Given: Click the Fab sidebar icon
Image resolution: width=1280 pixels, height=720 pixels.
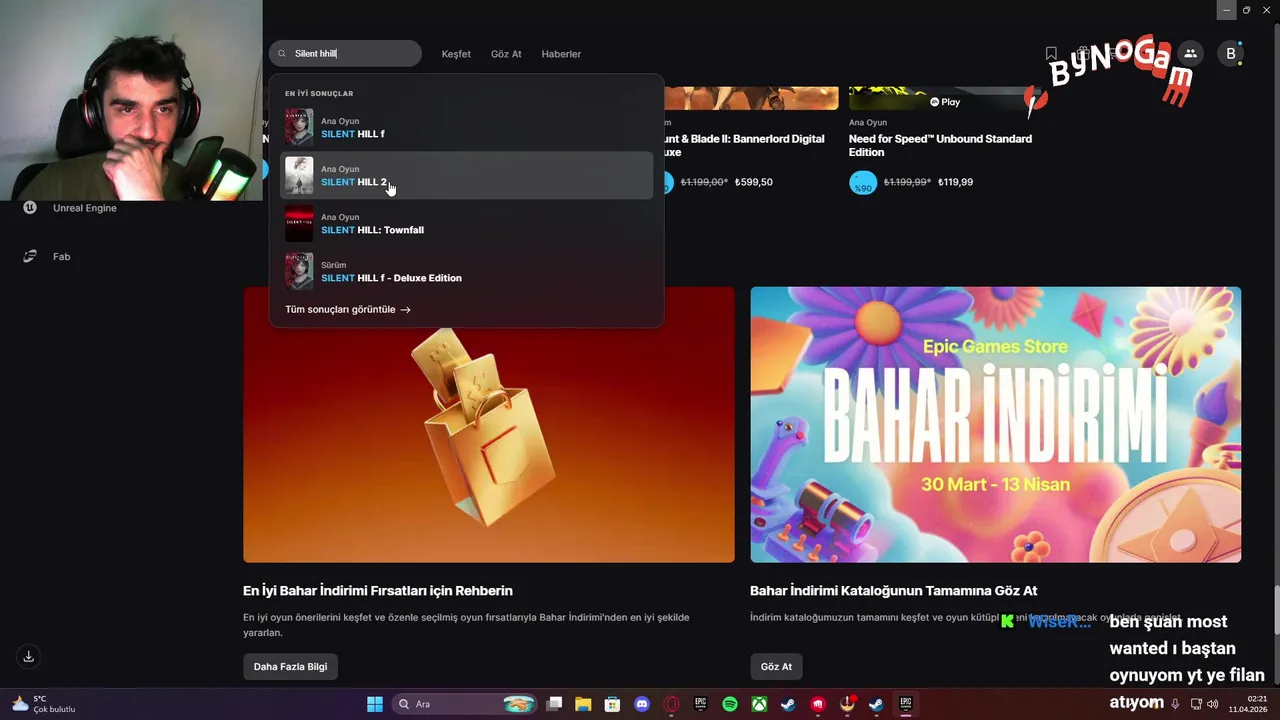Looking at the screenshot, I should (30, 256).
